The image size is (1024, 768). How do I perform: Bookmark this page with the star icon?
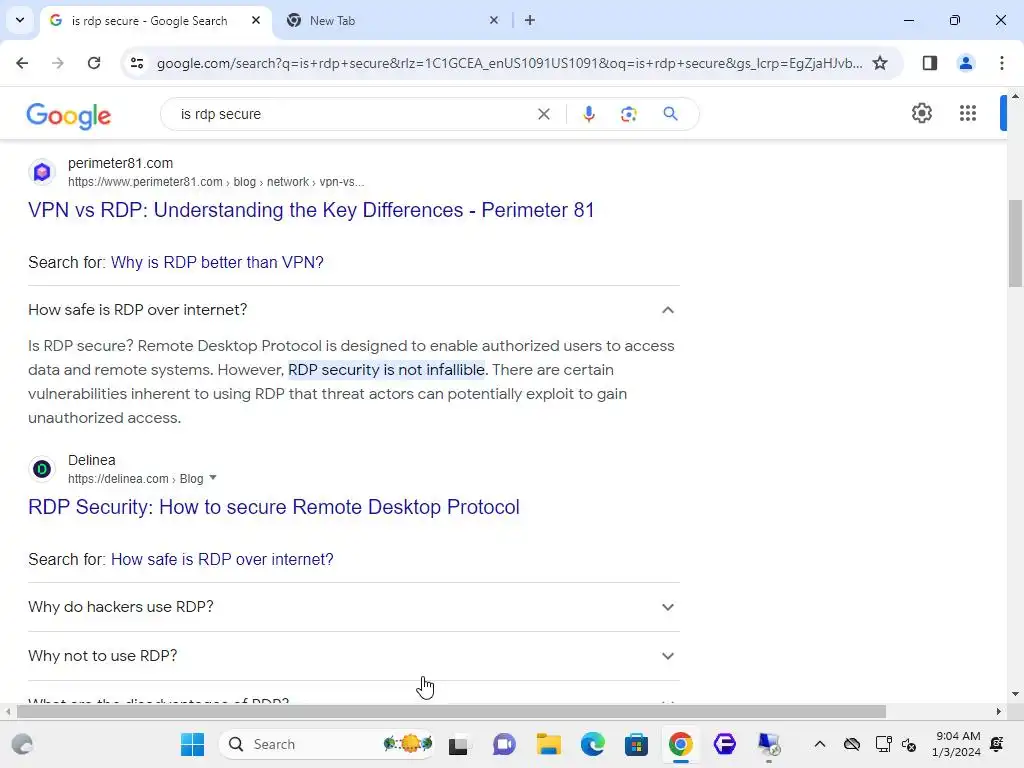coord(880,63)
